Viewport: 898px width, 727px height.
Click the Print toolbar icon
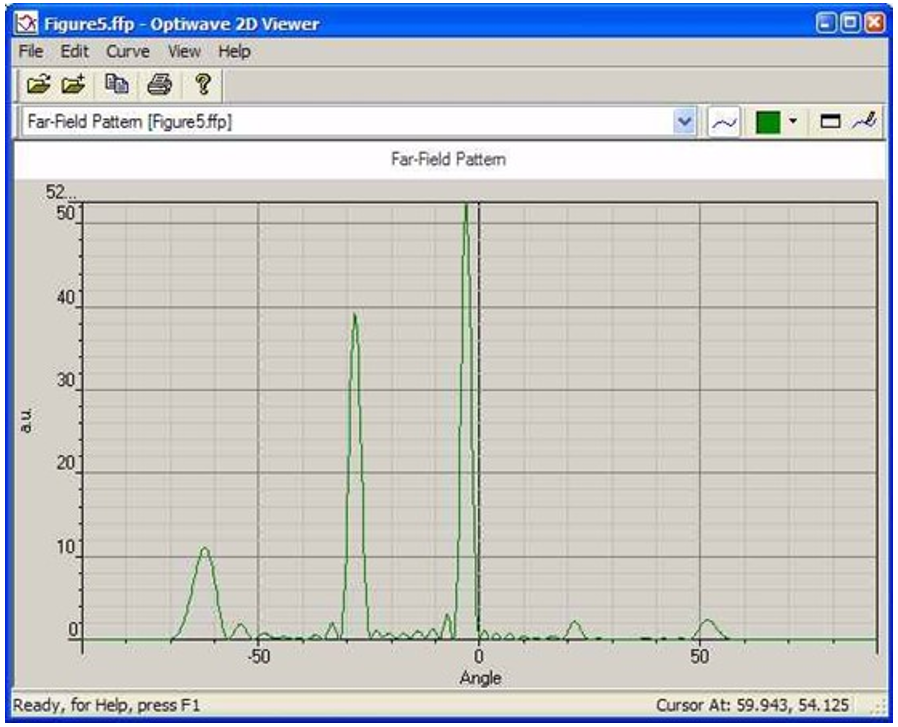(158, 85)
